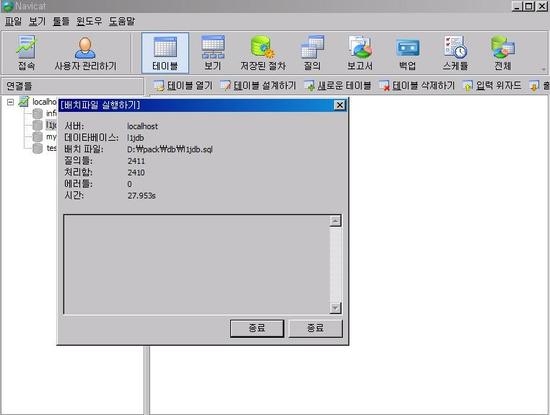Open the 백업 backup icon
The image size is (550, 415).
pyautogui.click(x=407, y=53)
